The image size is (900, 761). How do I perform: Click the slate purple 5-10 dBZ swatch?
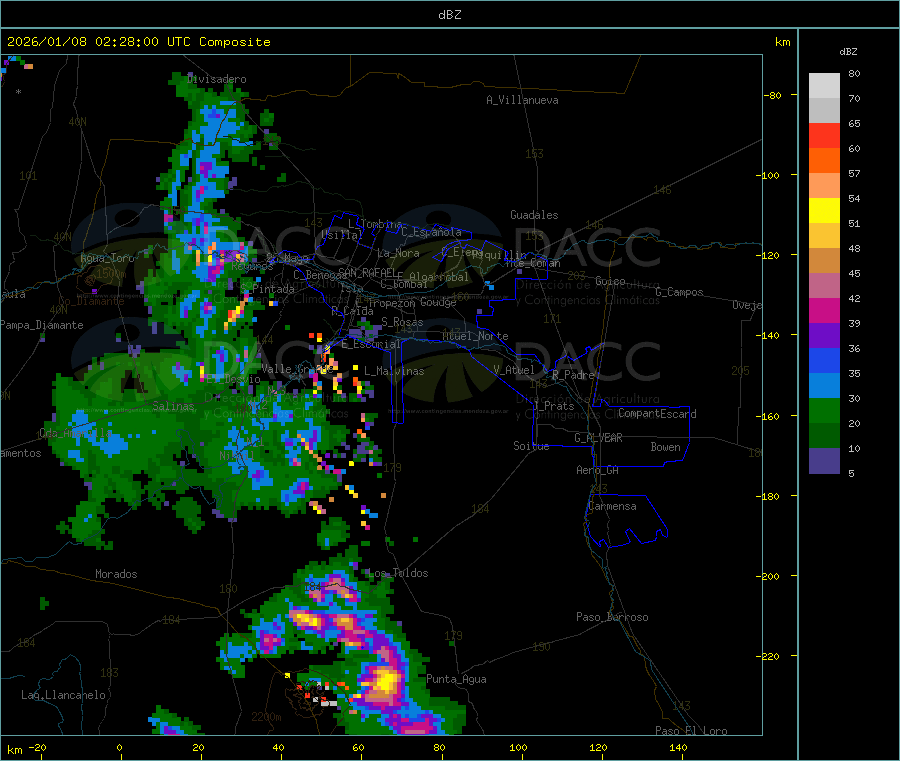(824, 461)
